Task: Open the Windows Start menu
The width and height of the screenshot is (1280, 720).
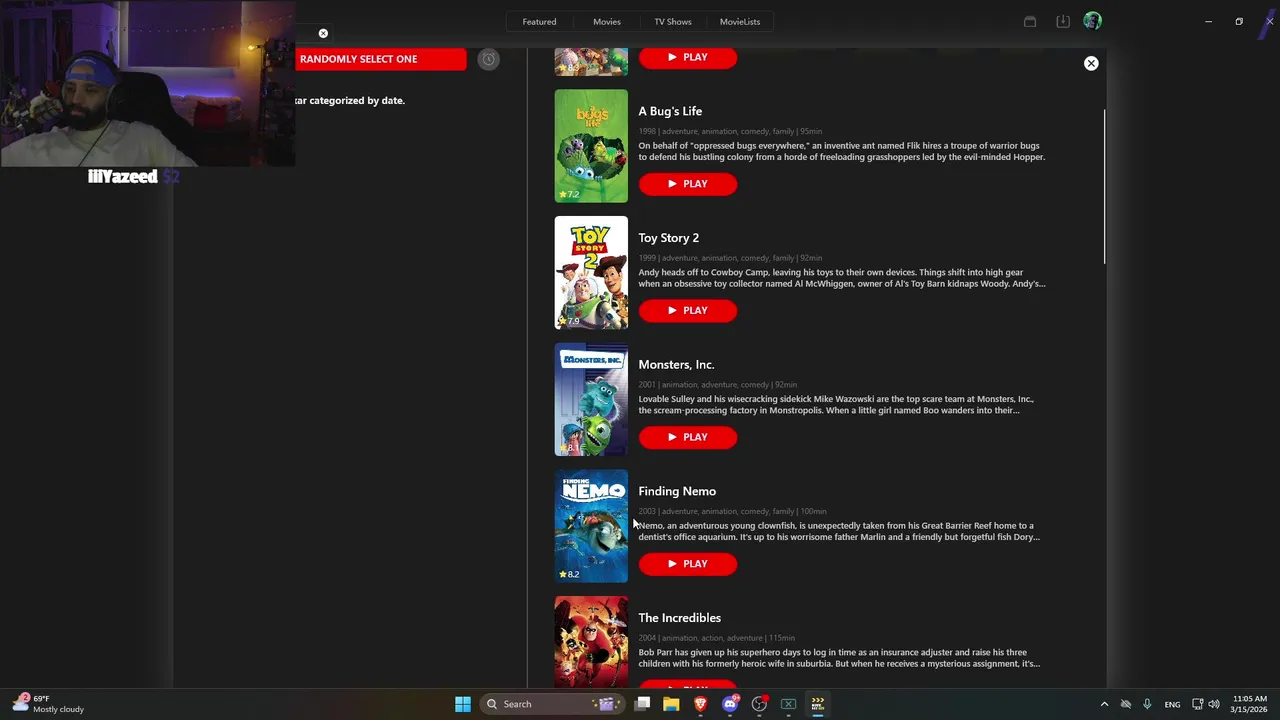Action: (x=462, y=704)
